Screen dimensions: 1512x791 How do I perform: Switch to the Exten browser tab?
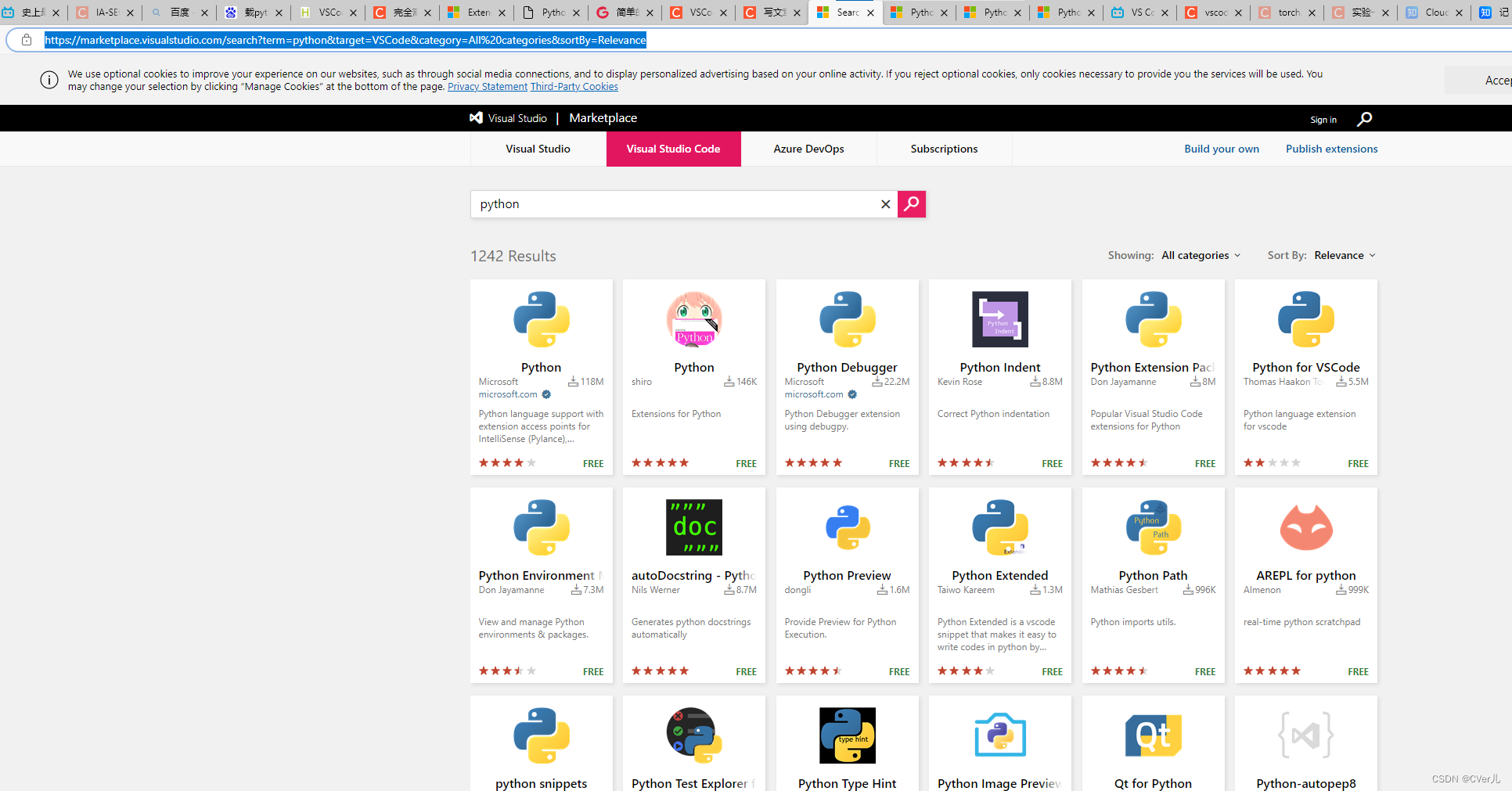pos(478,13)
